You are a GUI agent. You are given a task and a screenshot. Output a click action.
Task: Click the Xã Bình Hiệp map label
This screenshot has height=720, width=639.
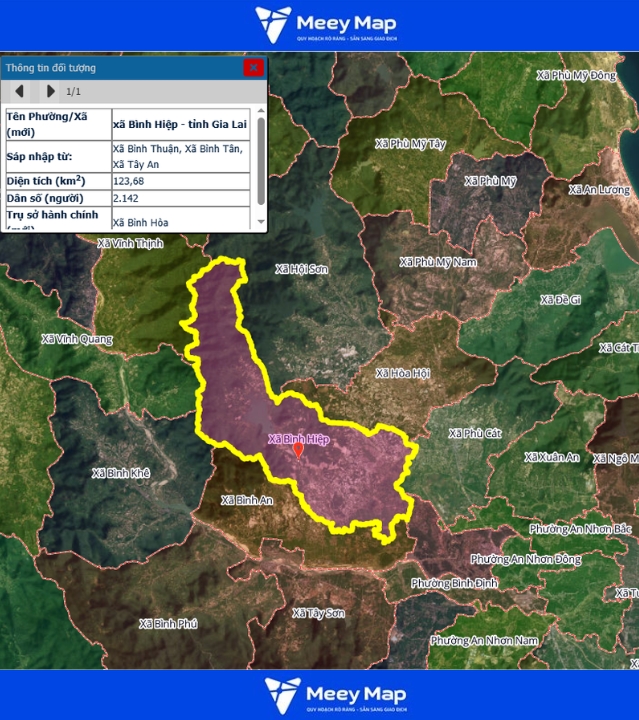coord(298,439)
